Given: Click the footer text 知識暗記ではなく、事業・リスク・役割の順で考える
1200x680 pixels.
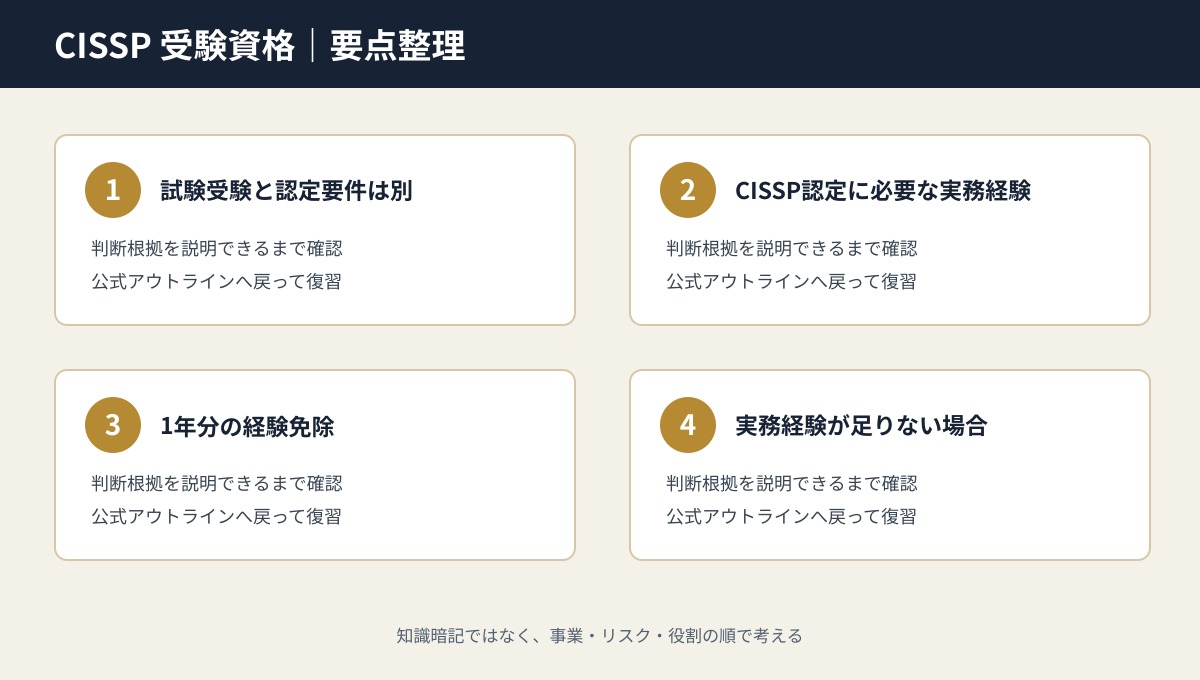Looking at the screenshot, I should click(x=600, y=636).
